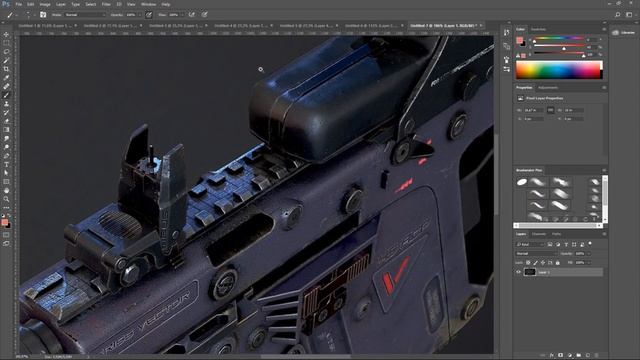Viewport: 640px width, 360px height.
Task: Click the search icon at top right
Action: [x=618, y=15]
